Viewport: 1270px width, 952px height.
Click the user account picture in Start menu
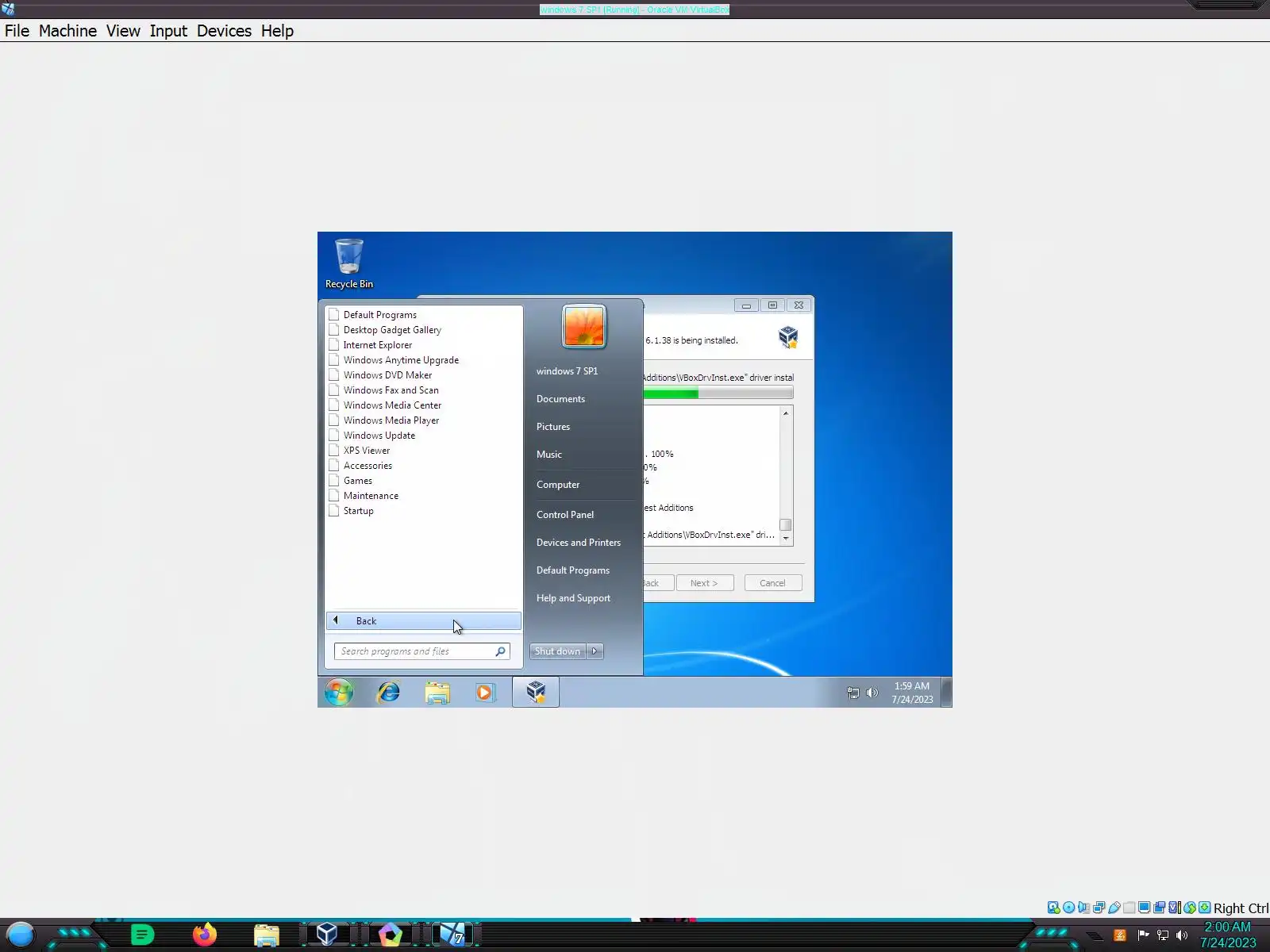click(x=584, y=326)
